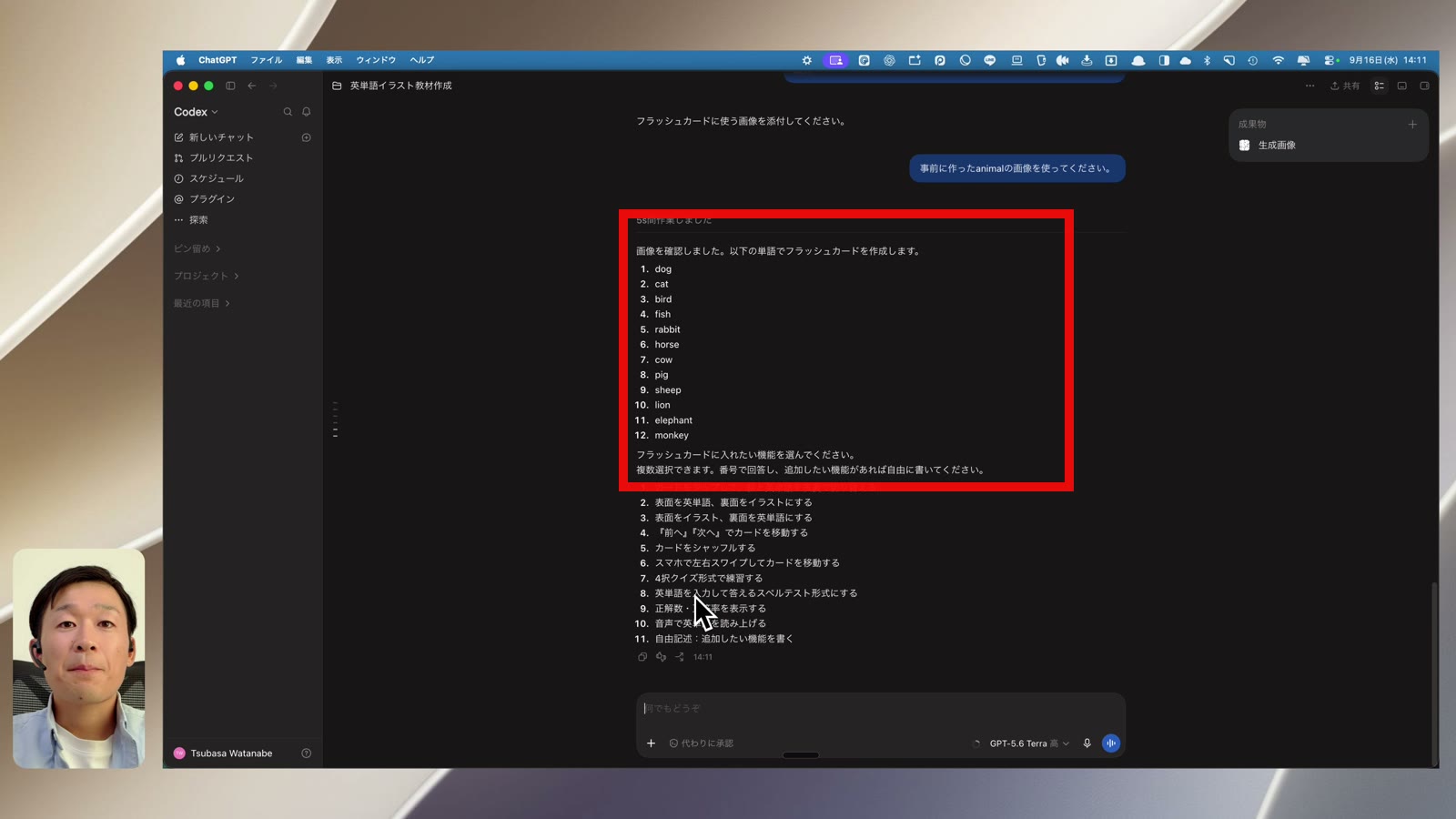Image resolution: width=1456 pixels, height=819 pixels.
Task: Focus the 何でもどうぞ message input
Action: (x=880, y=708)
